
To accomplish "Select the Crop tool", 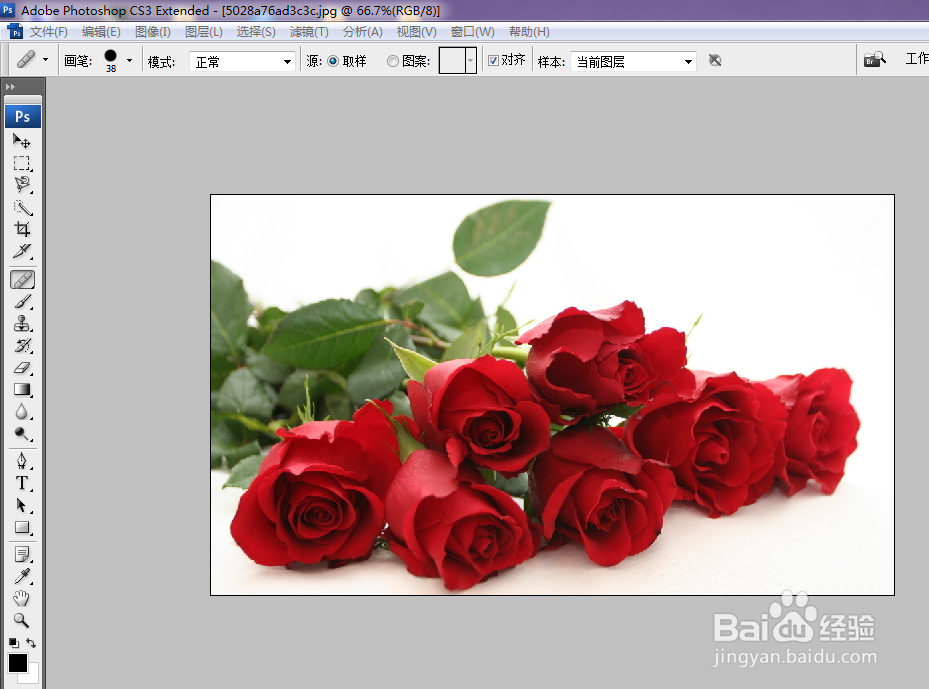I will pyautogui.click(x=22, y=229).
